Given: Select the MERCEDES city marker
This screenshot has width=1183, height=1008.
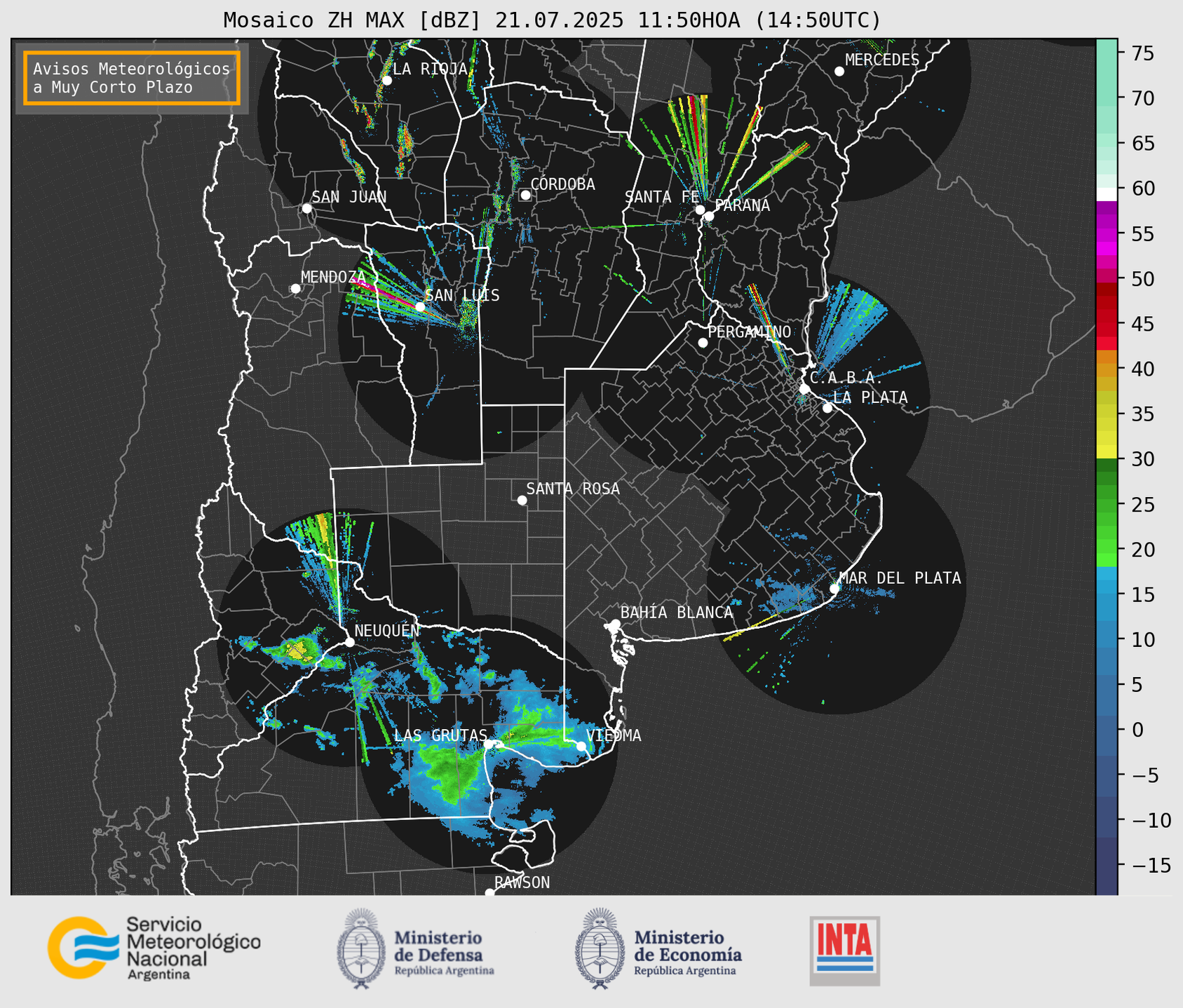Looking at the screenshot, I should point(839,71).
